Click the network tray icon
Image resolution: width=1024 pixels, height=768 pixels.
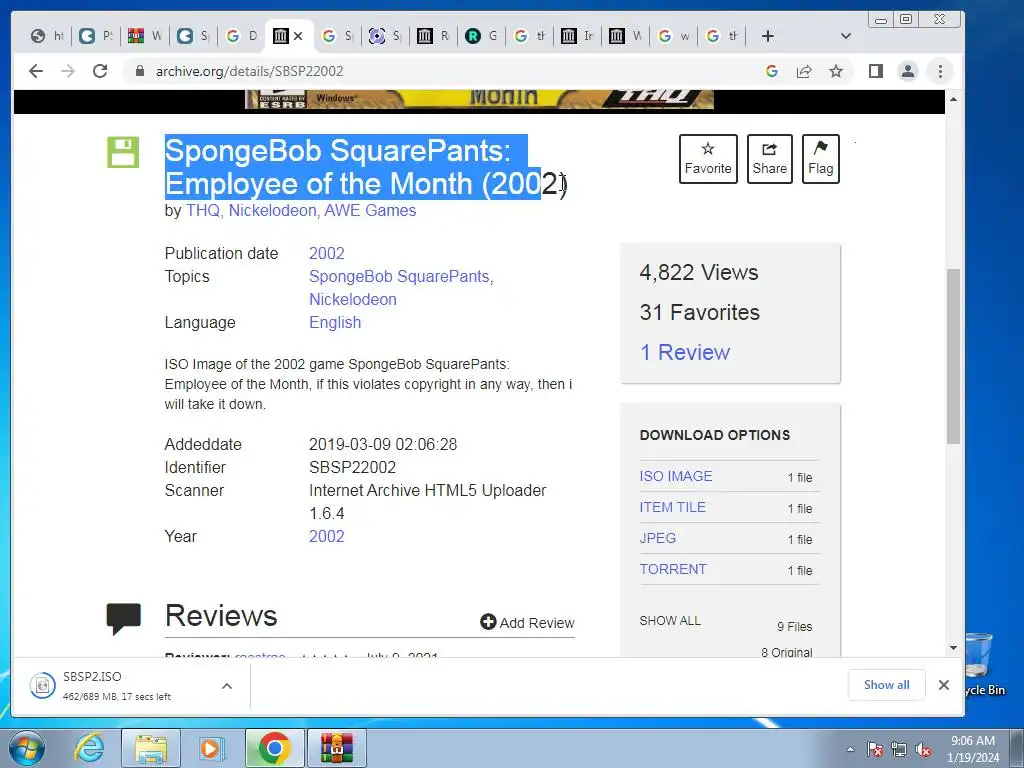pos(899,750)
